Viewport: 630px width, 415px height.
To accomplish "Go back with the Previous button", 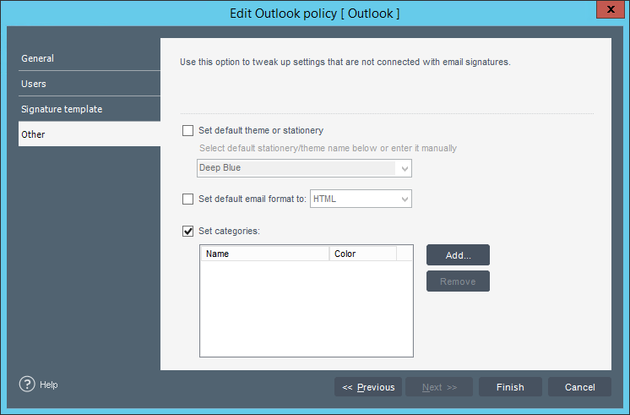I will (368, 387).
